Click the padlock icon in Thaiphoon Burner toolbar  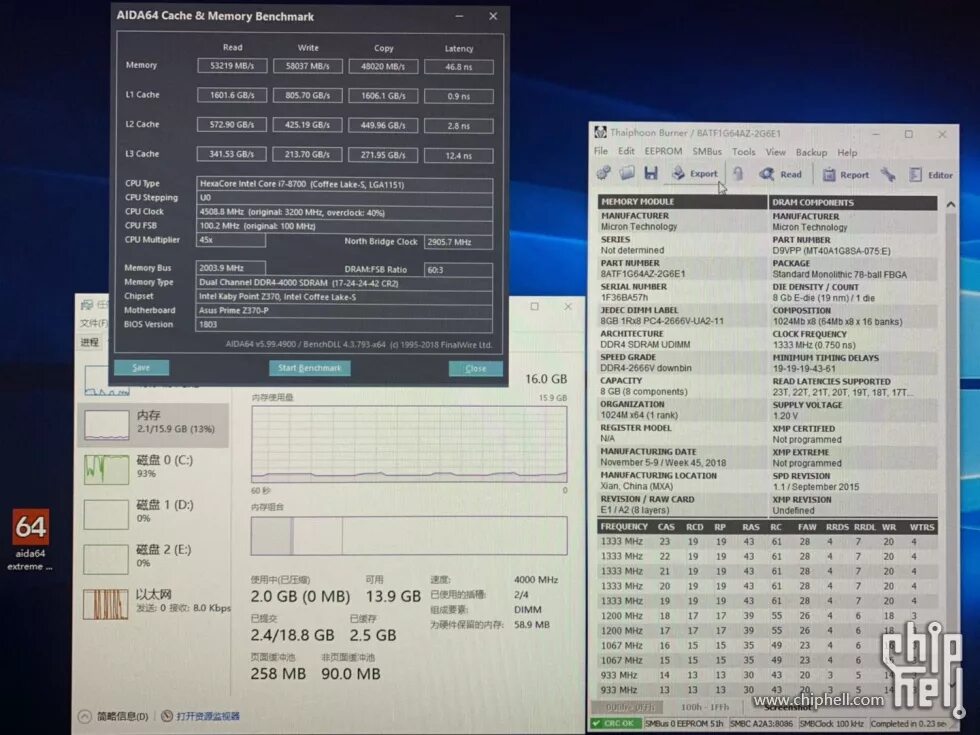[738, 174]
